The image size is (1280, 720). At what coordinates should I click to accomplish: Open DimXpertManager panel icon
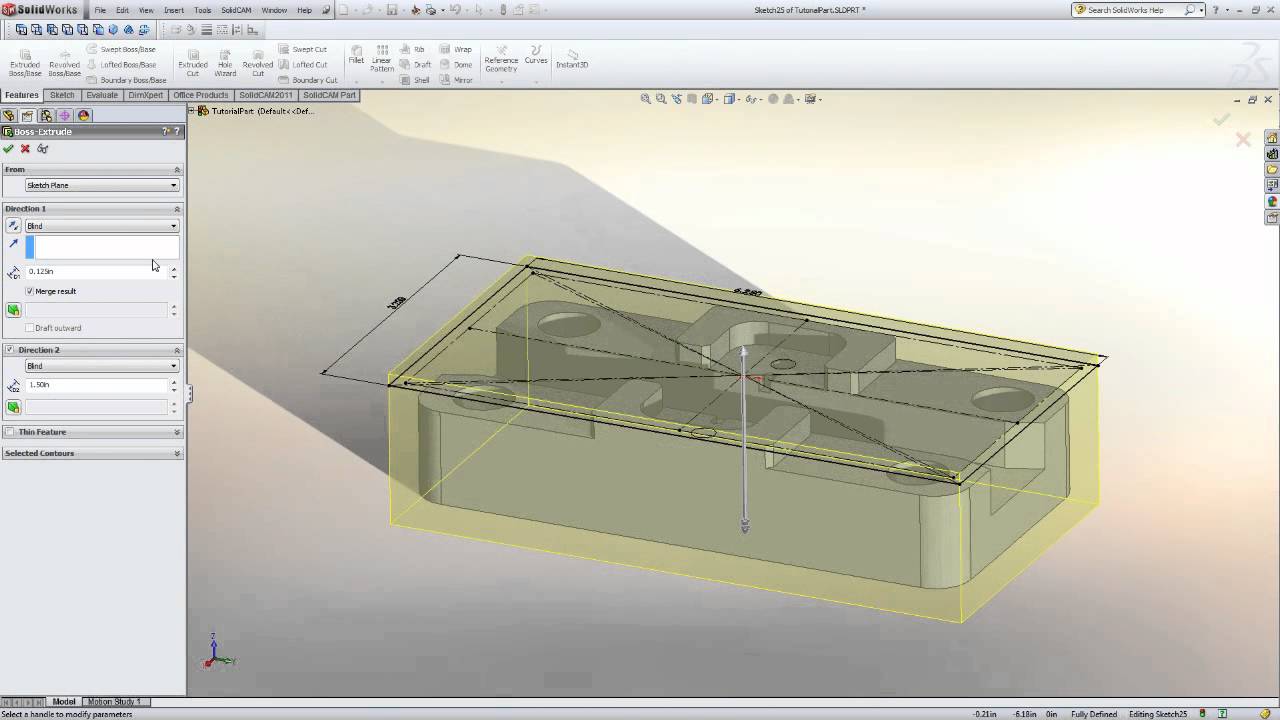coord(65,116)
